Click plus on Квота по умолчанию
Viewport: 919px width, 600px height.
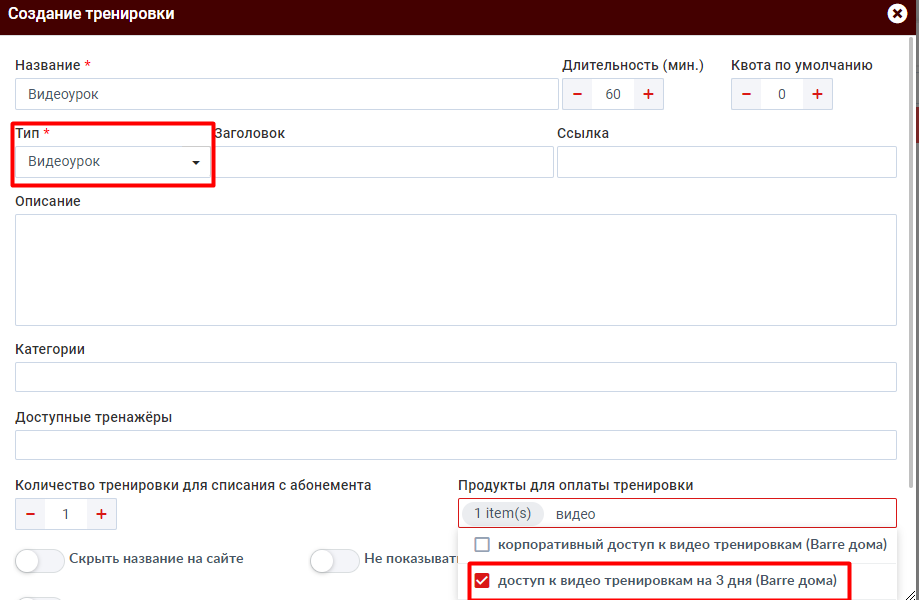coord(817,94)
